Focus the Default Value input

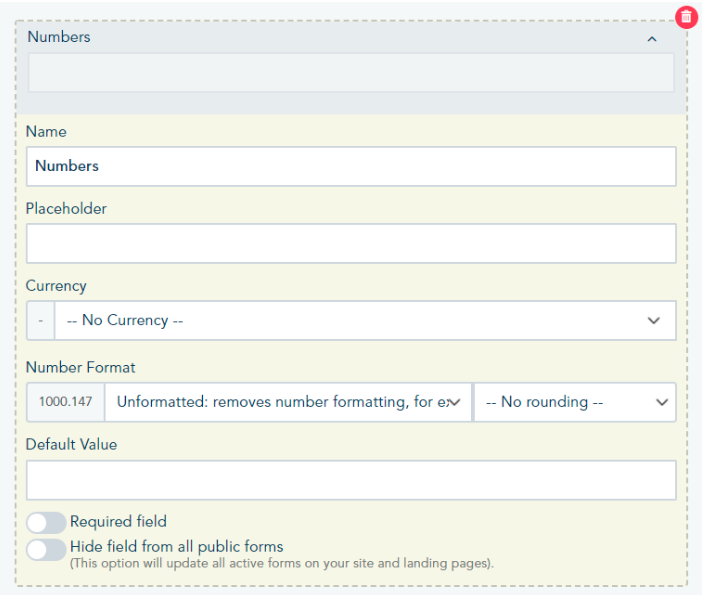point(351,480)
